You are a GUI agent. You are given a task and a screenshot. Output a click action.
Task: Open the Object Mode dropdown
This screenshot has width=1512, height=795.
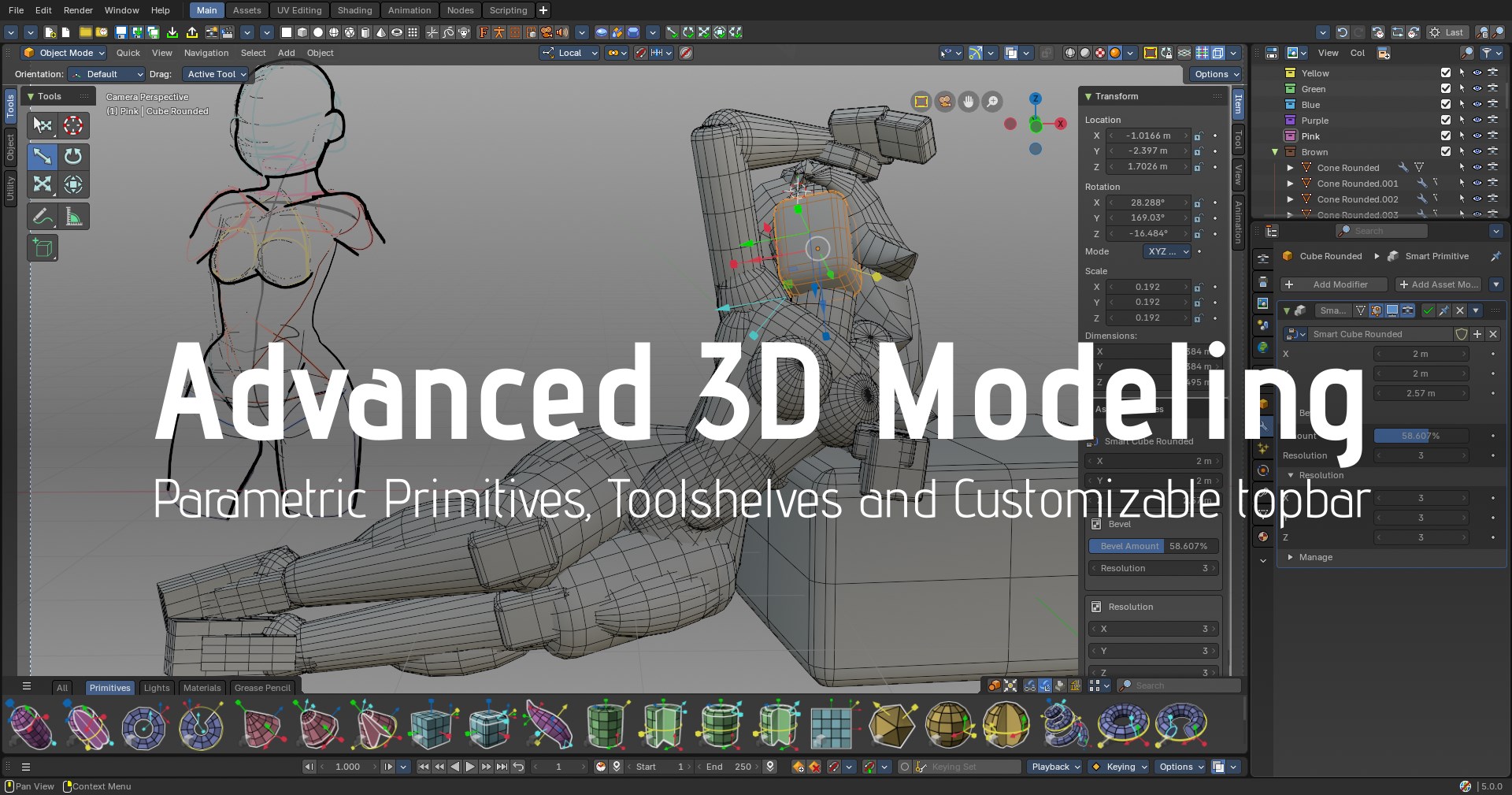click(65, 53)
